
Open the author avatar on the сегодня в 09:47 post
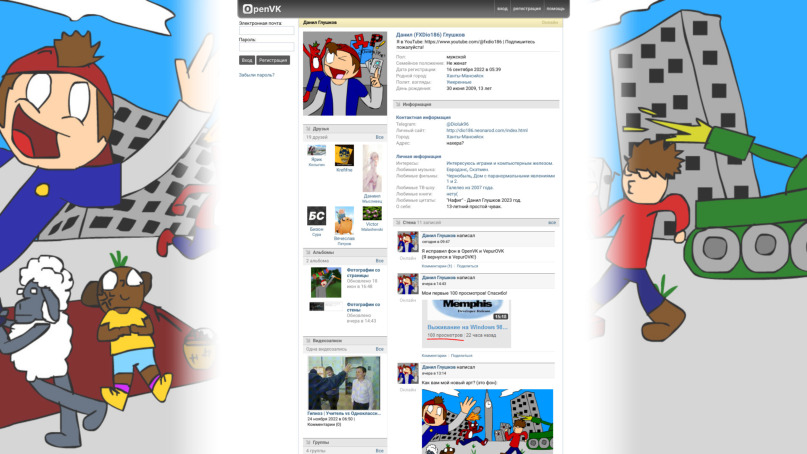coord(408,242)
